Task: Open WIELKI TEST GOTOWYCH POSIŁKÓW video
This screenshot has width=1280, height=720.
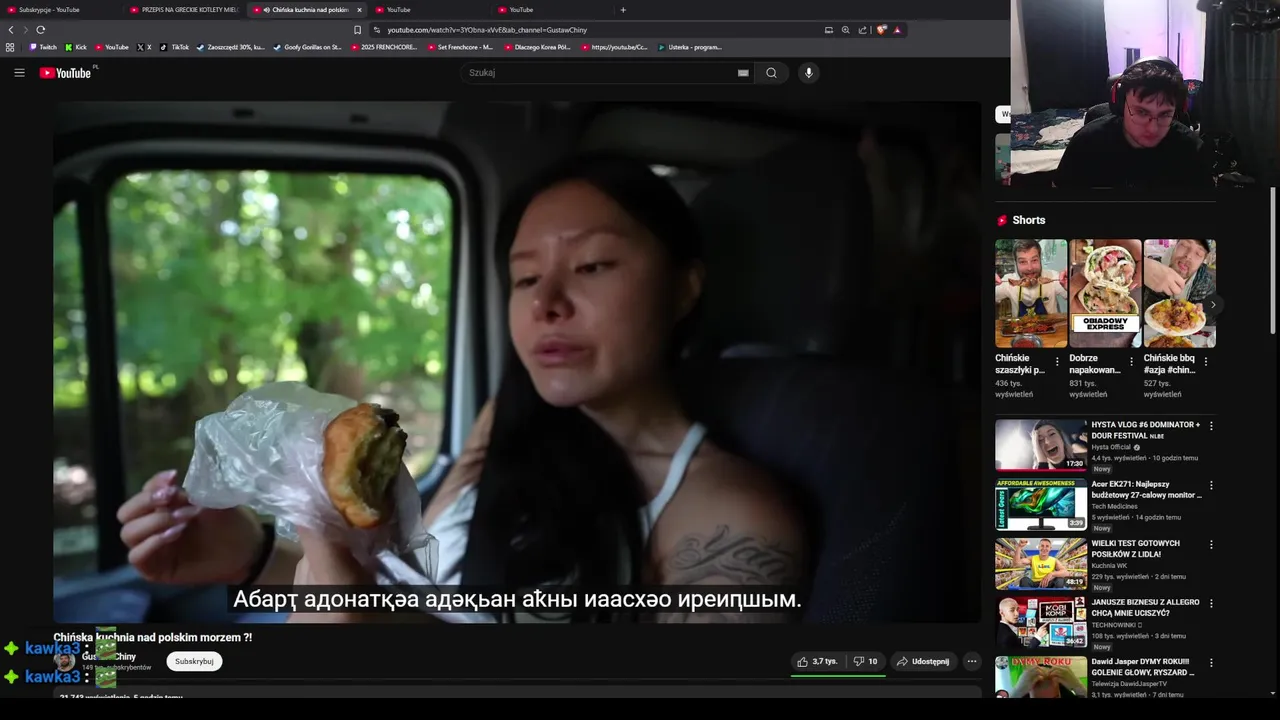Action: (1041, 563)
